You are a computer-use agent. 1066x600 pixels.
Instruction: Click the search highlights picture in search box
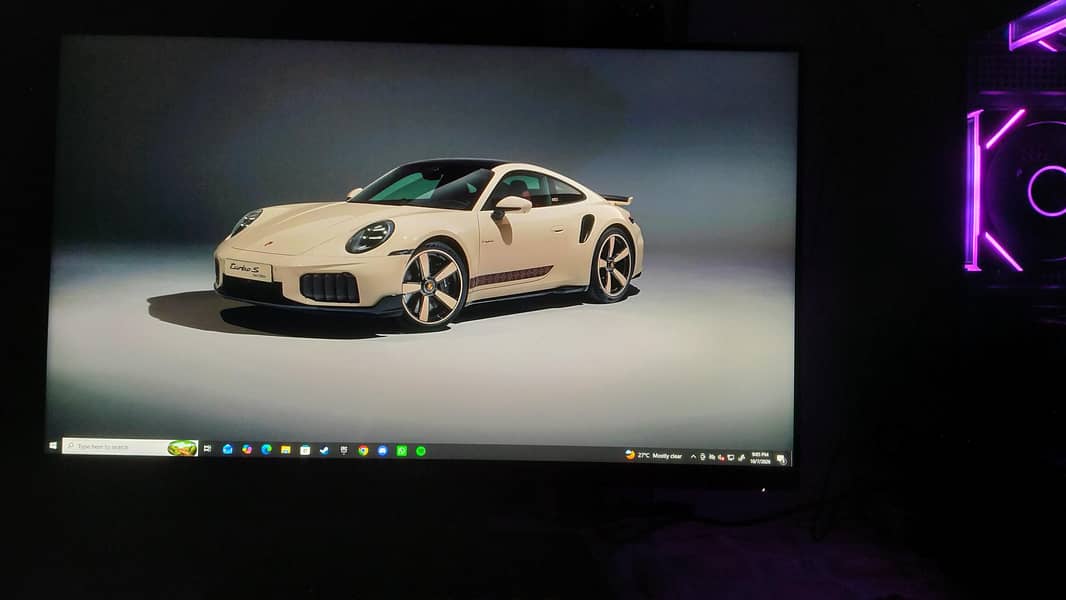183,448
